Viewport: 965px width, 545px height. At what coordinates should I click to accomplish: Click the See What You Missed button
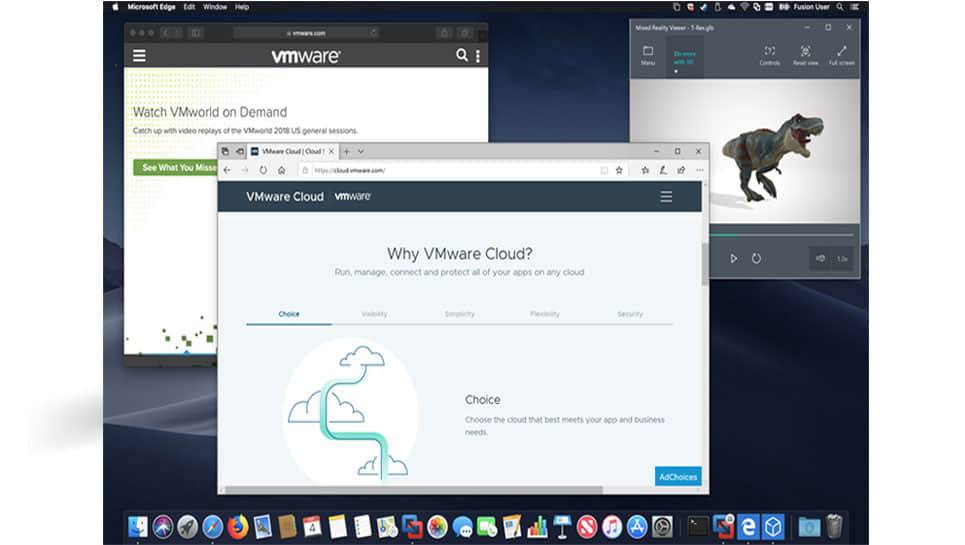tap(176, 167)
